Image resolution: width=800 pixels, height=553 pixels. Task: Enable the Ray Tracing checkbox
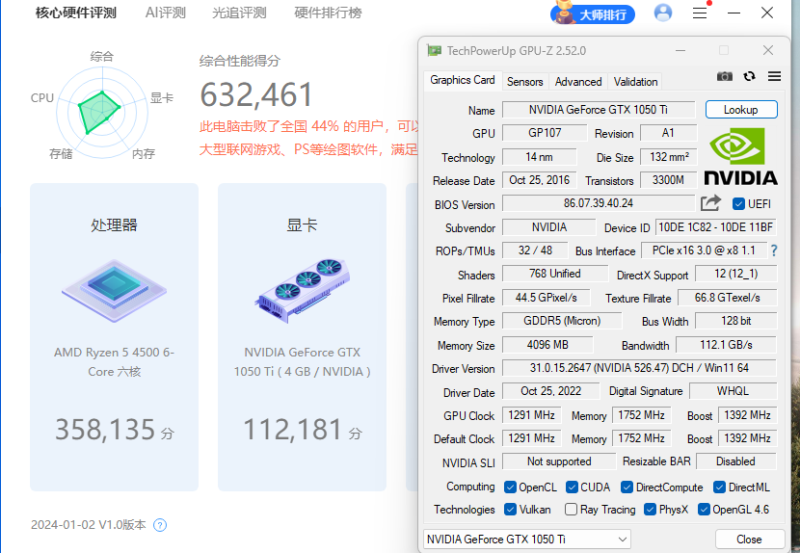[x=571, y=509]
